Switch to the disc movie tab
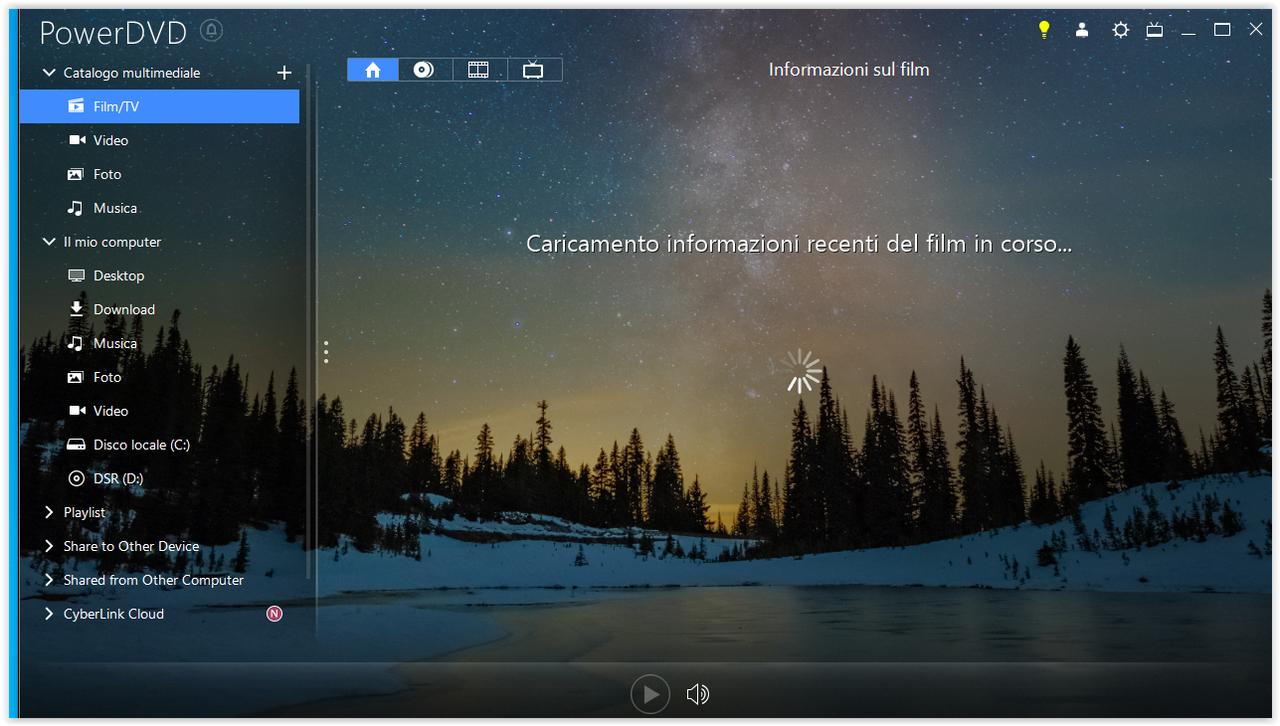The image size is (1280, 726). point(424,70)
